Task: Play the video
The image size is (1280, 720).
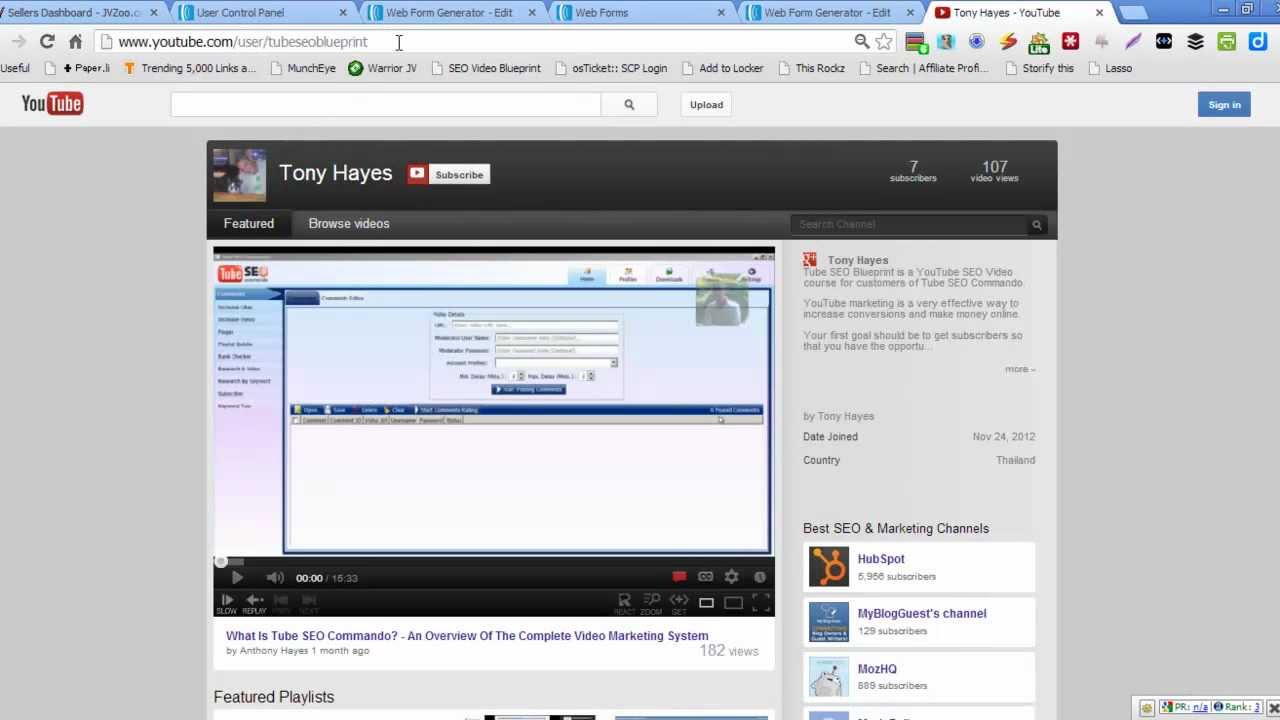Action: (237, 577)
